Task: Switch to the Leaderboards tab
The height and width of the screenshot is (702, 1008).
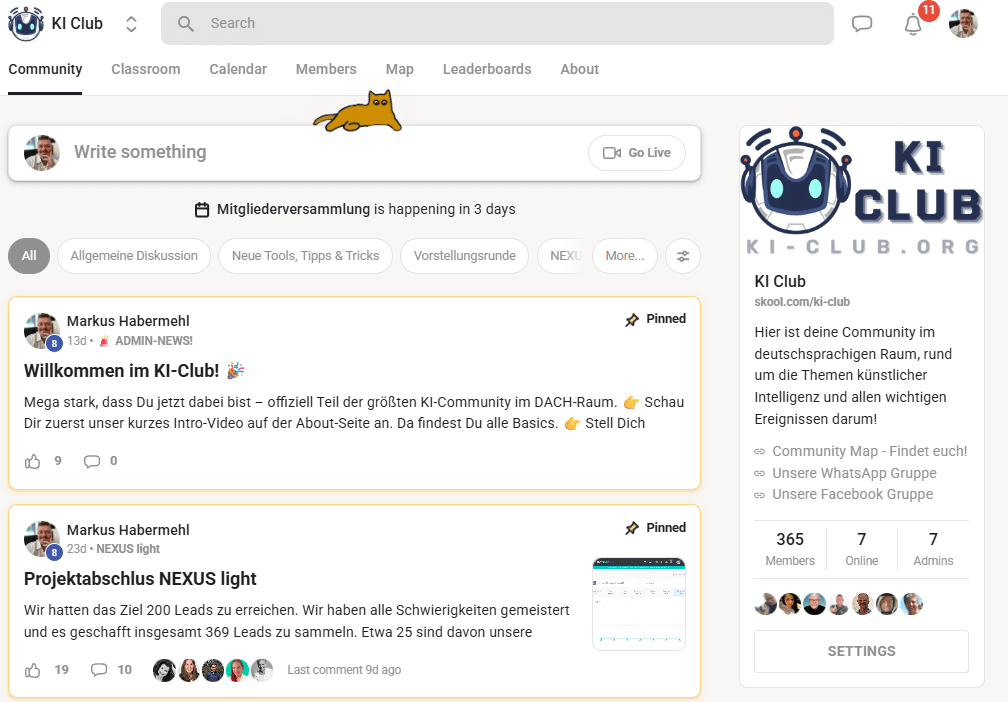Action: click(x=487, y=69)
